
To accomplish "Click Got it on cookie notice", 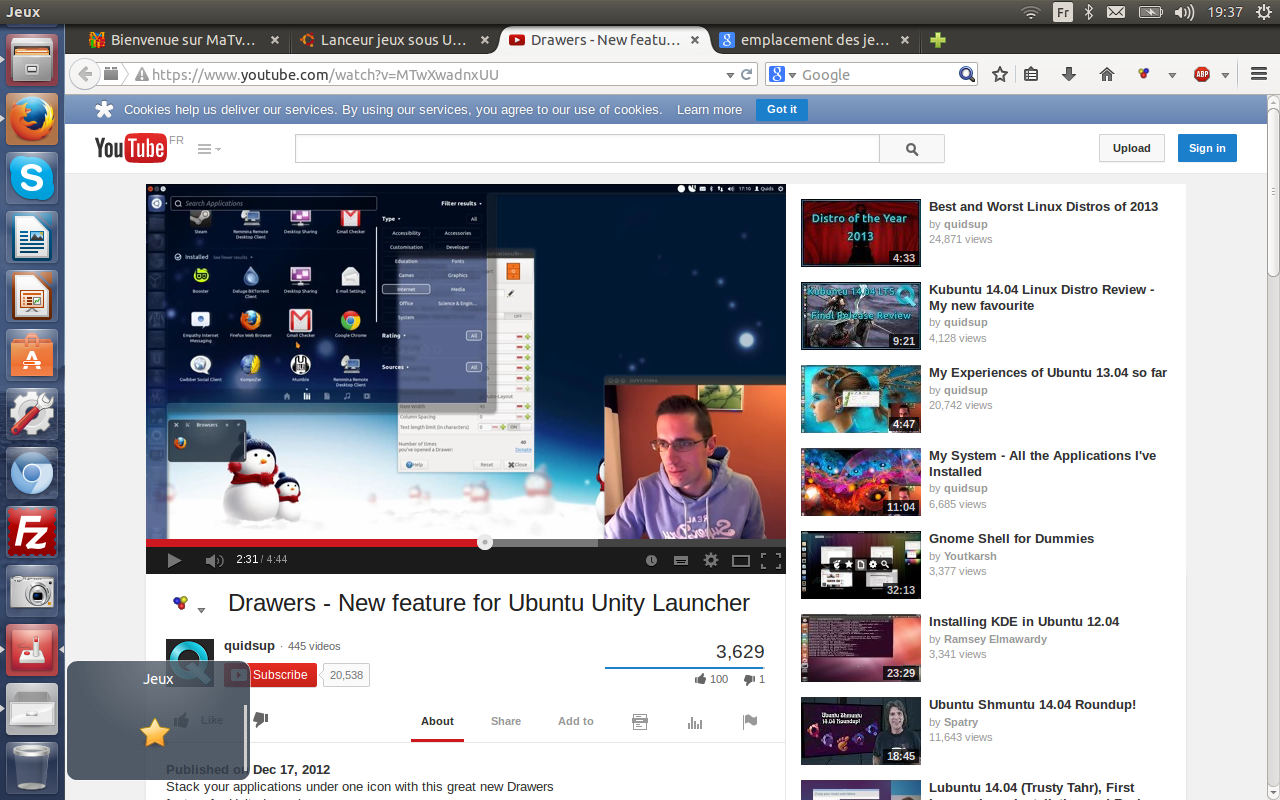I will (x=782, y=109).
